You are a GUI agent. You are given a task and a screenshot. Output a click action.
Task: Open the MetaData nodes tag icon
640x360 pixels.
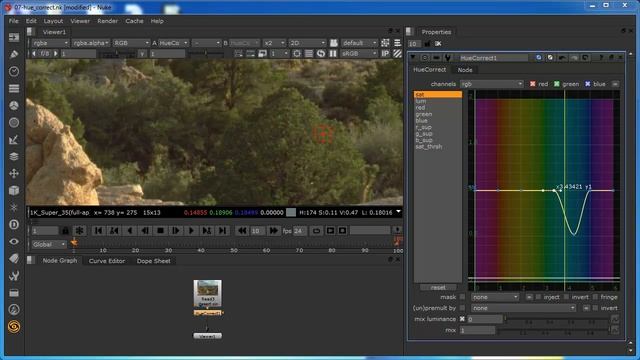pos(14,258)
